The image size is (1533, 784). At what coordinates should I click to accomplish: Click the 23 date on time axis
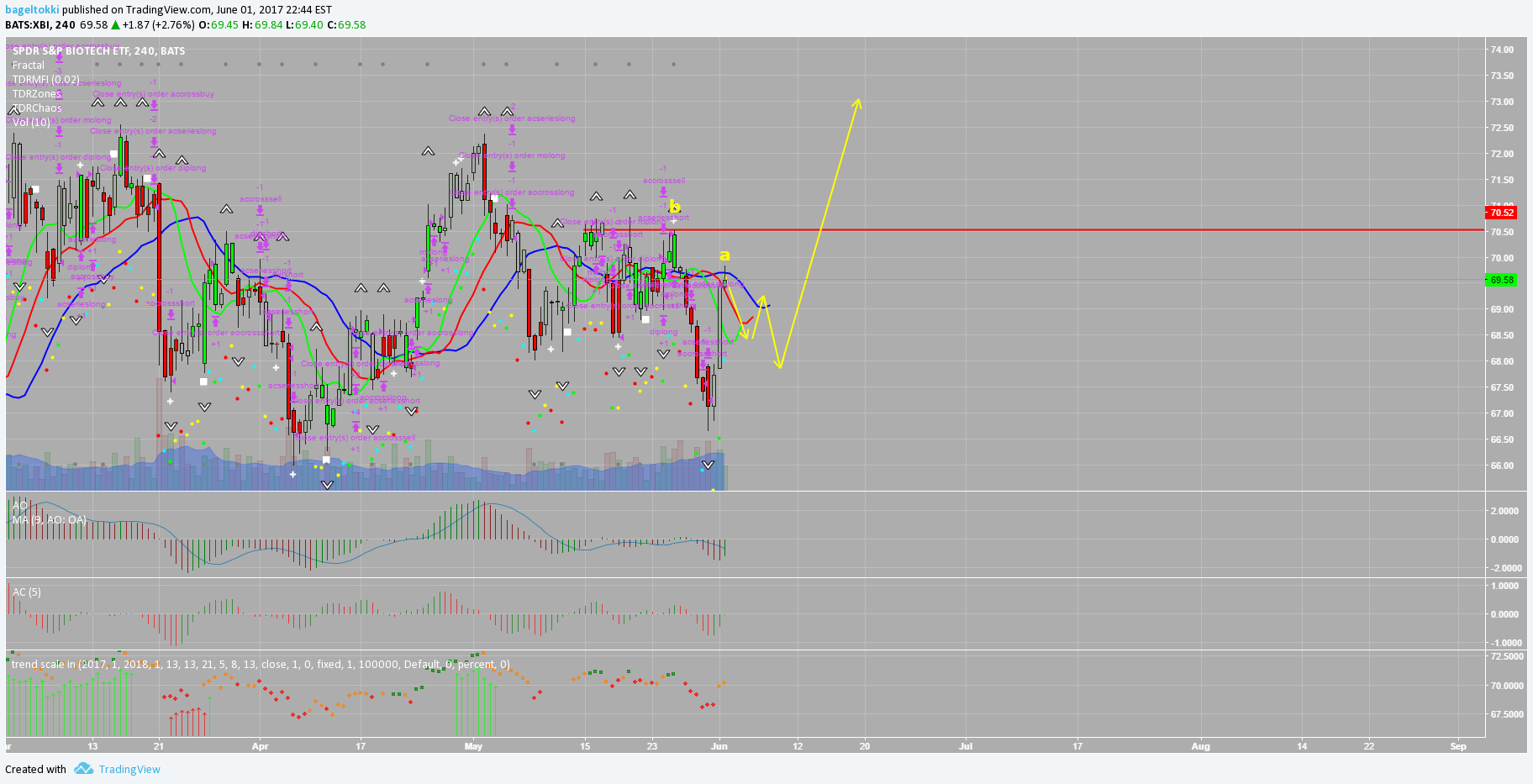coord(652,746)
